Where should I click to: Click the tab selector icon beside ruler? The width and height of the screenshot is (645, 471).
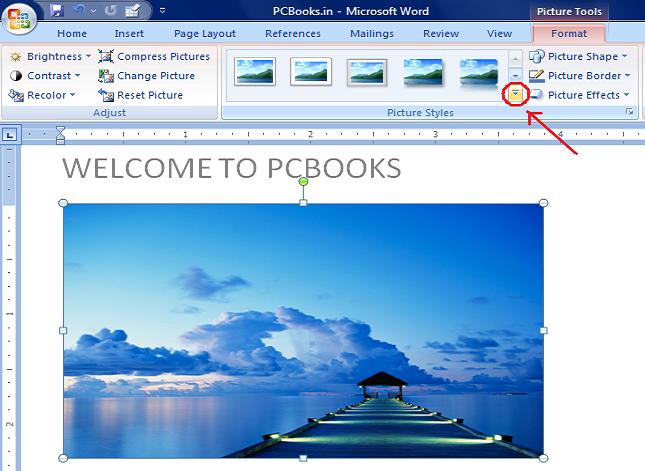coord(9,135)
